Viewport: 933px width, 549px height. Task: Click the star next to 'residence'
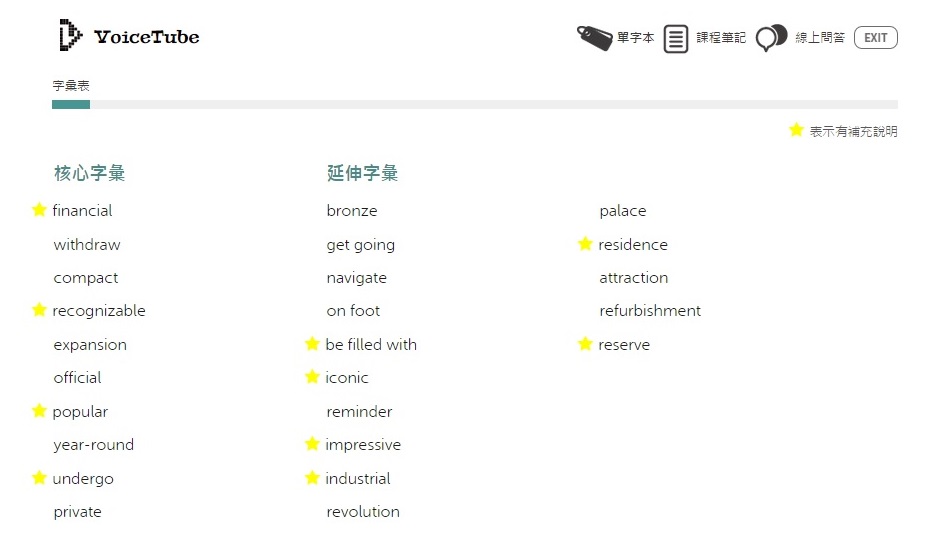coord(585,244)
